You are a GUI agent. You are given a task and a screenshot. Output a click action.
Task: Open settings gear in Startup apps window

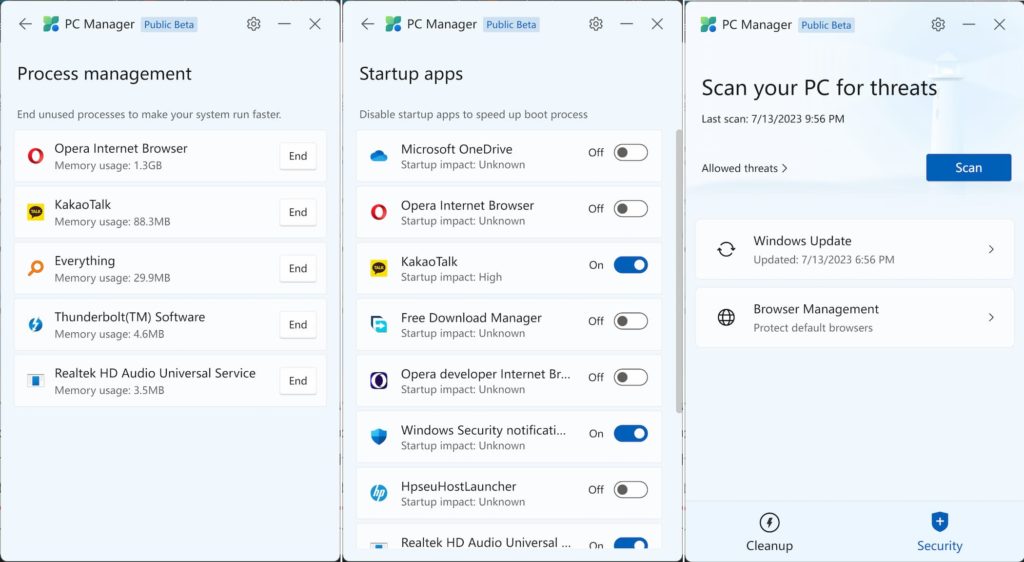[596, 24]
